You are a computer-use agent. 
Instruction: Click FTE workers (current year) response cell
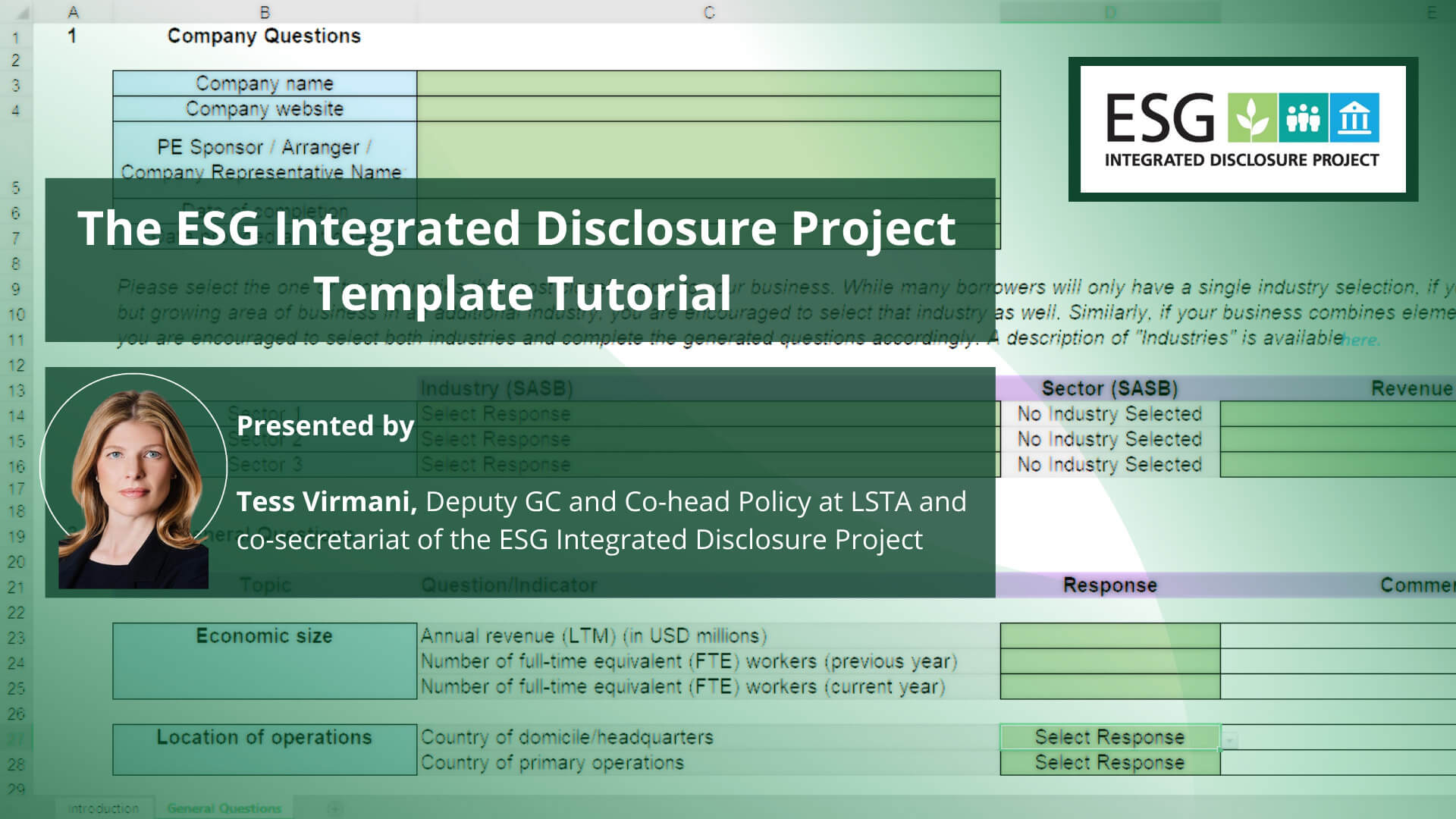tap(1110, 686)
